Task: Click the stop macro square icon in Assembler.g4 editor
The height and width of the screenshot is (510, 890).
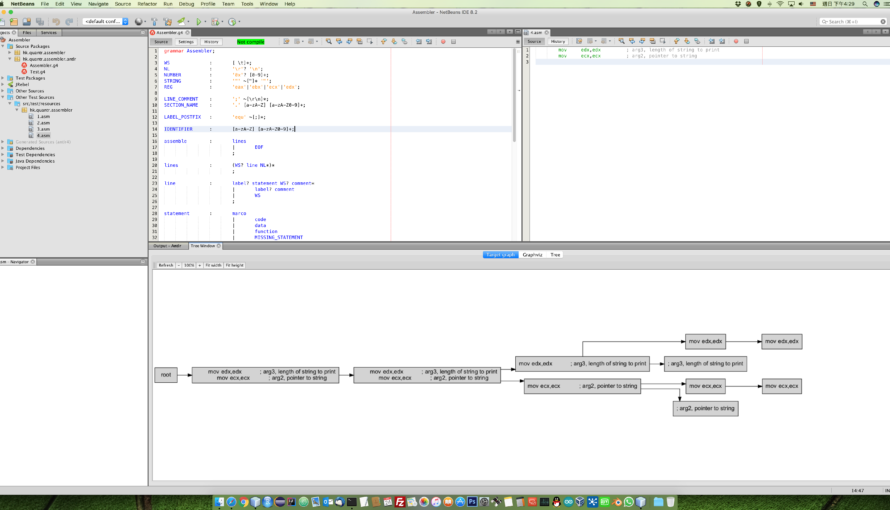Action: click(454, 41)
